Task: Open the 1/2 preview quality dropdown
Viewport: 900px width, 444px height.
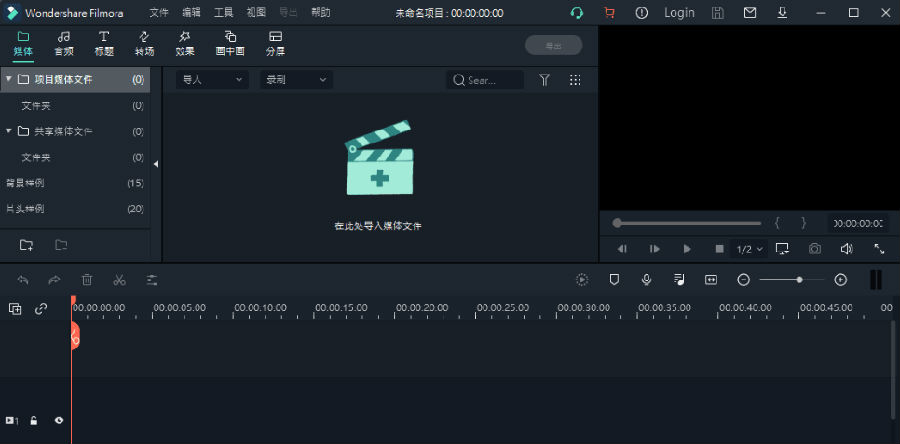Action: (x=750, y=248)
